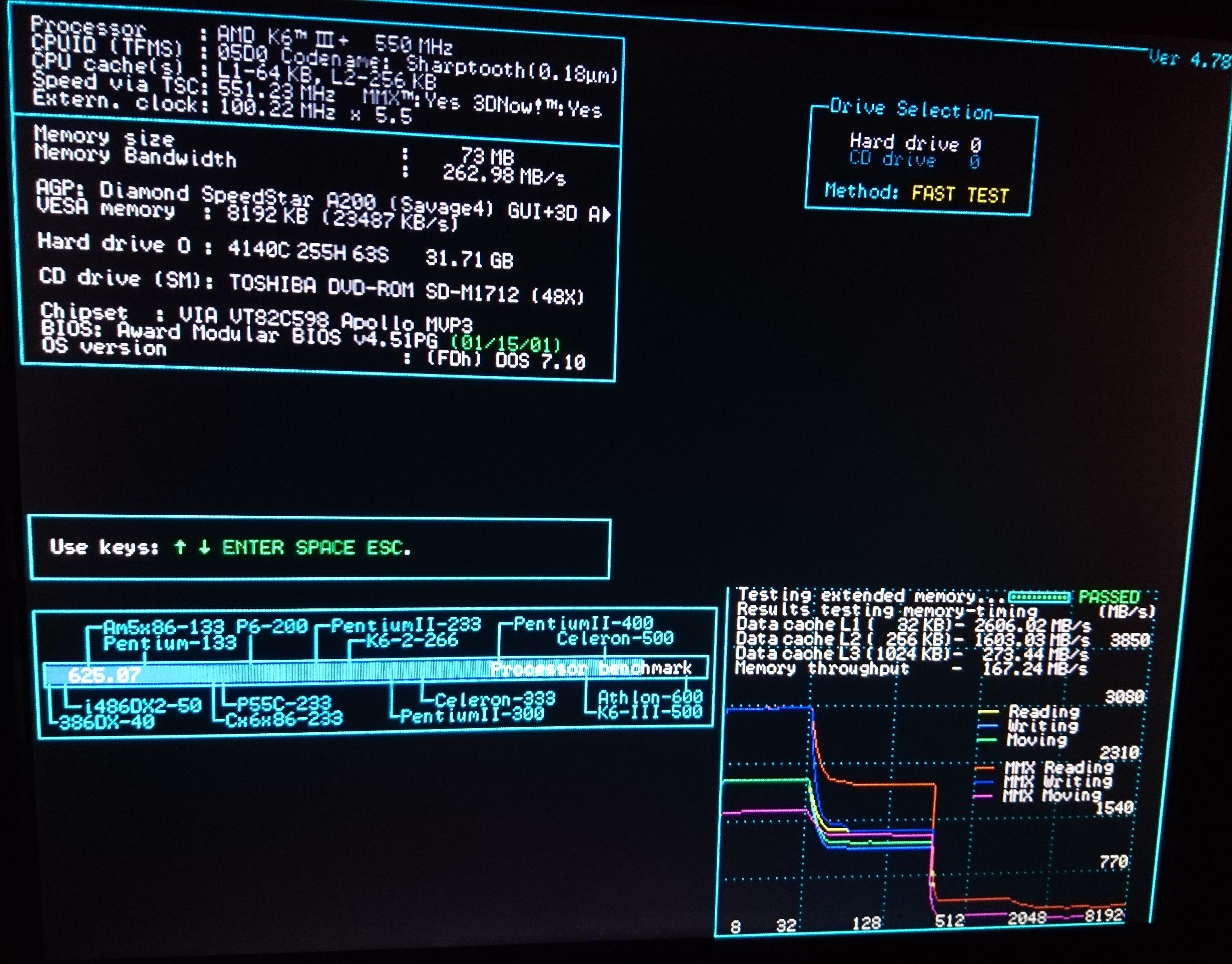Screen dimensions: 1232x964
Task: Click the green BIOS date (01/15/01)
Action: click(505, 343)
